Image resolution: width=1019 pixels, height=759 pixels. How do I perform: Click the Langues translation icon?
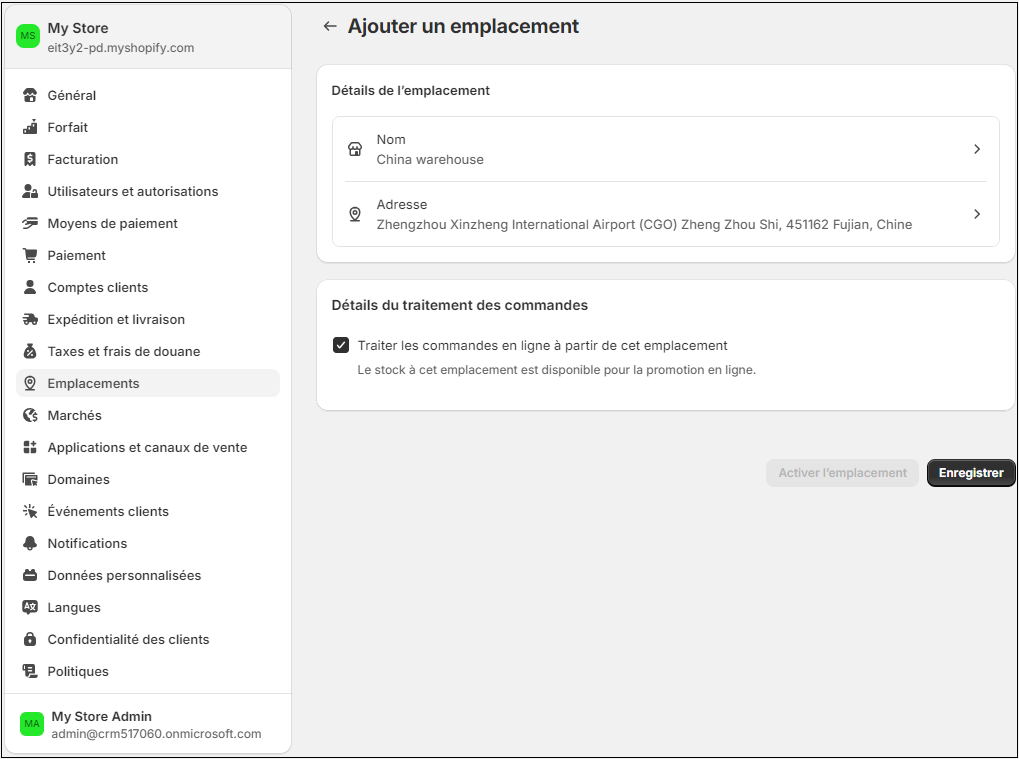30,608
